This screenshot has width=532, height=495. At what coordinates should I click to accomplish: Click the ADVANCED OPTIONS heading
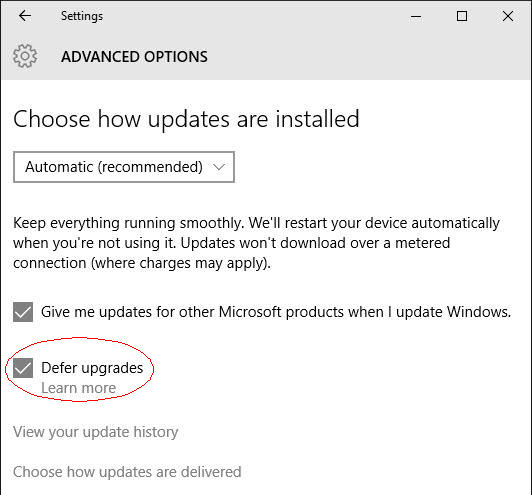point(134,57)
